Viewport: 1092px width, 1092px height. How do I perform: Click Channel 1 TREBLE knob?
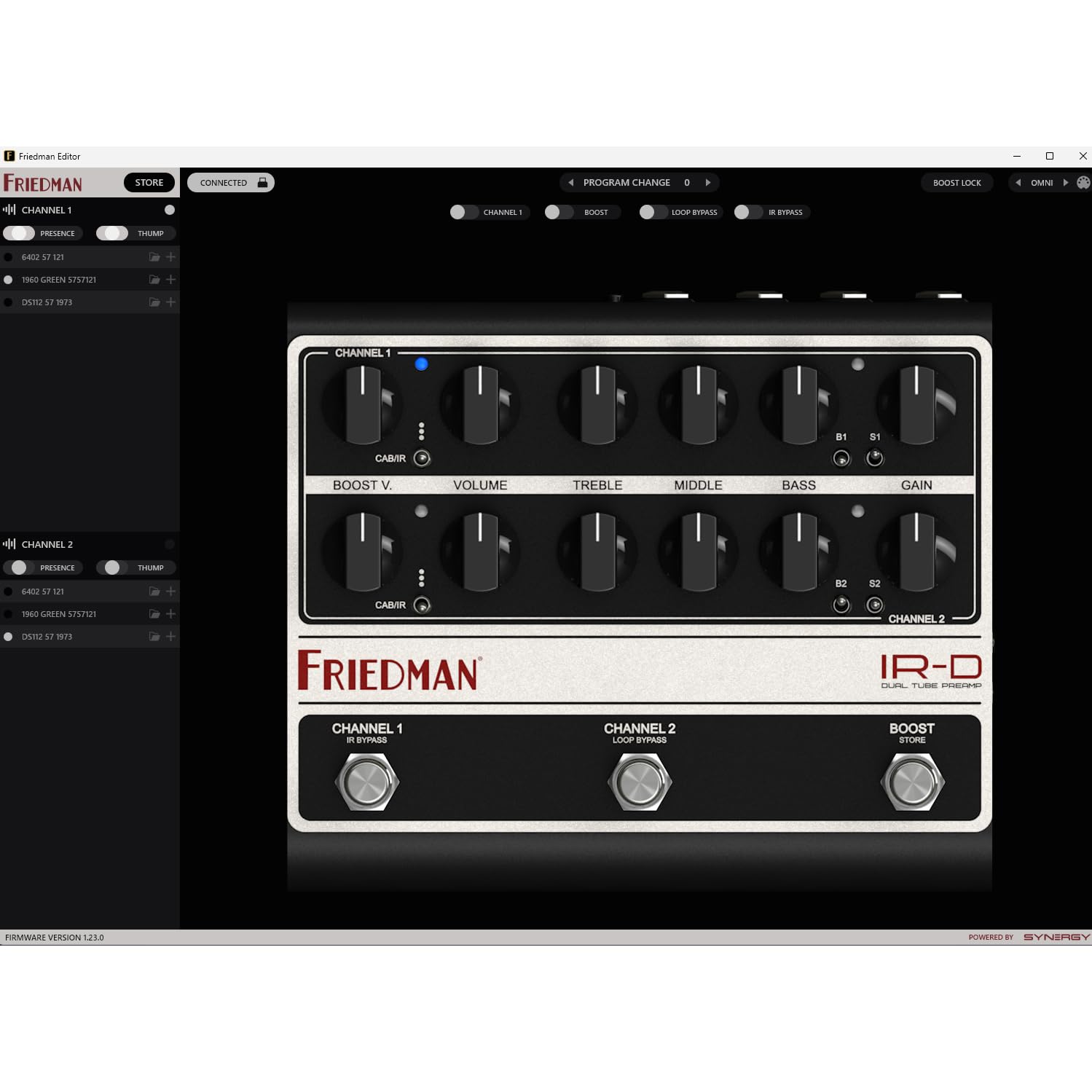[x=597, y=405]
